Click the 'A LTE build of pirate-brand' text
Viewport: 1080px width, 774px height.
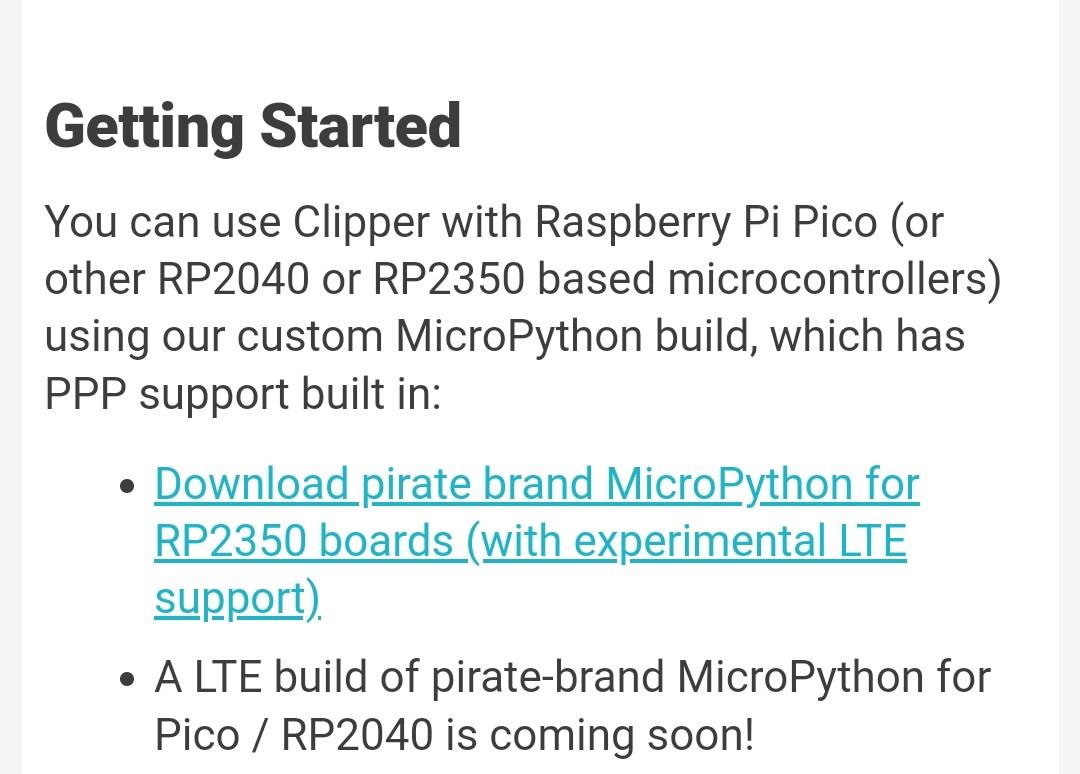pos(409,677)
